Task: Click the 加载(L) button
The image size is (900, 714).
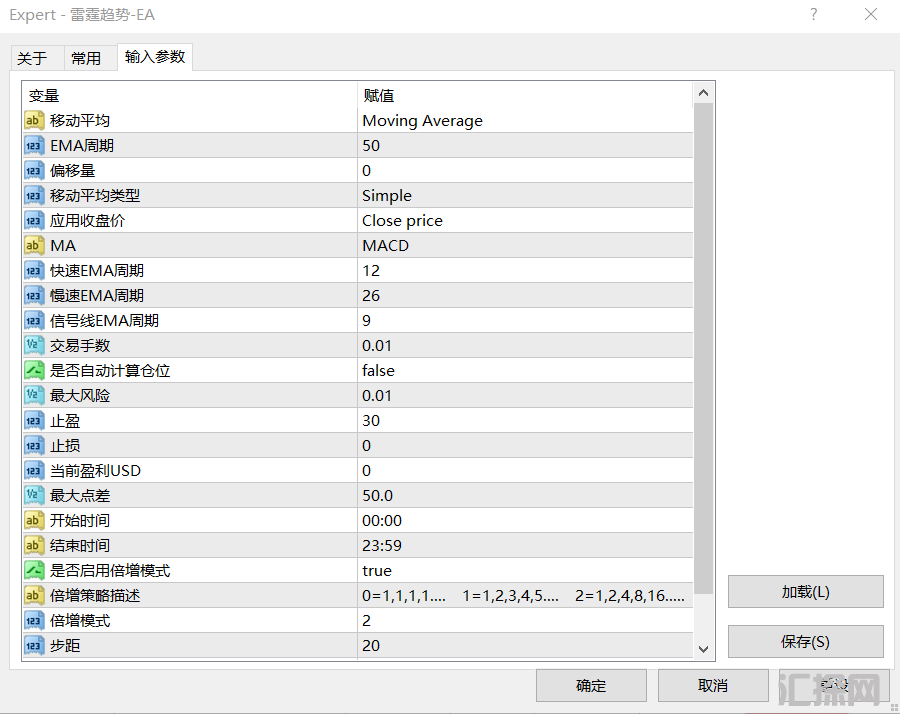Action: click(x=805, y=592)
